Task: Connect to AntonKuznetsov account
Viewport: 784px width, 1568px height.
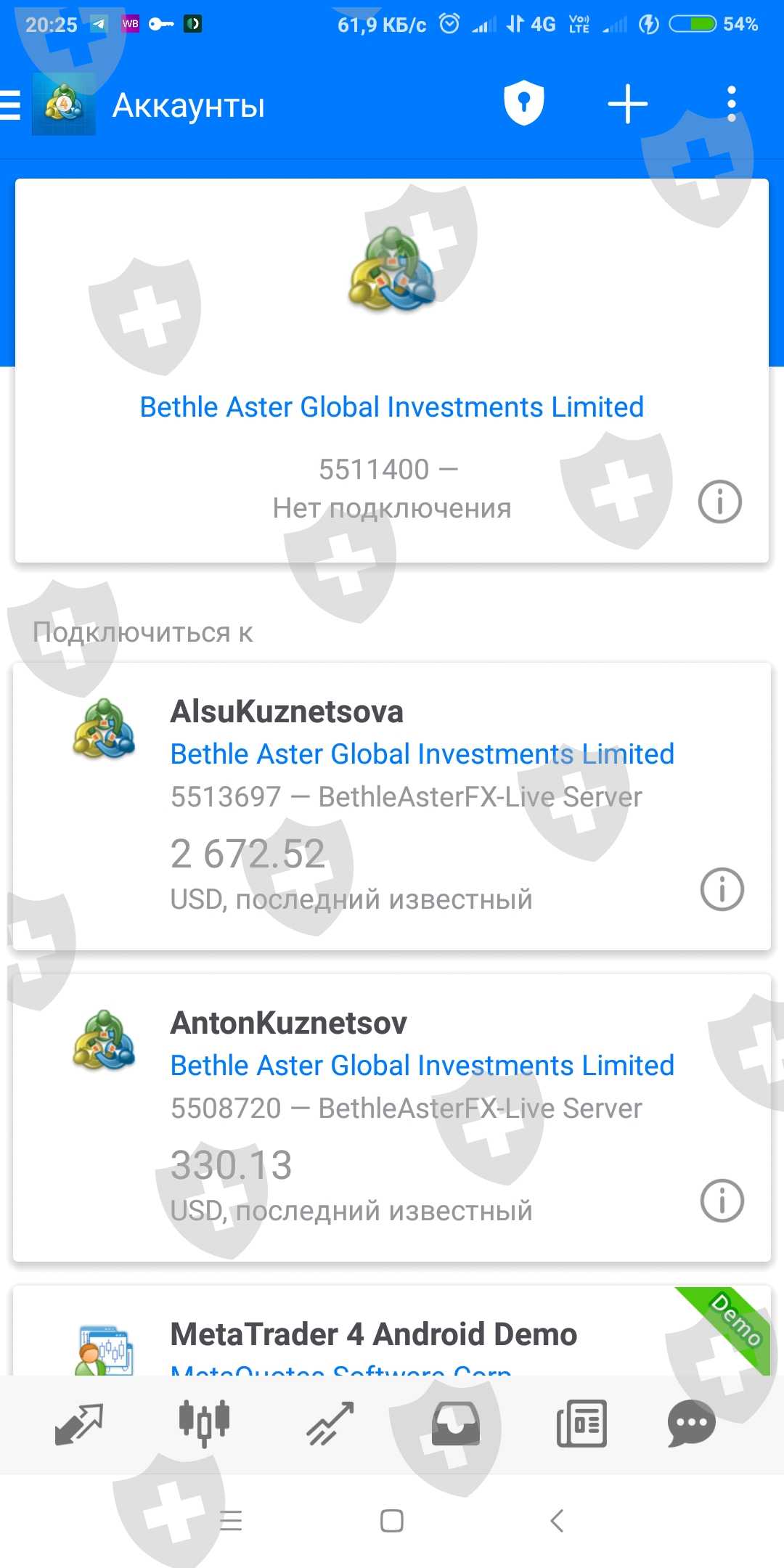Action: pyautogui.click(x=392, y=1118)
